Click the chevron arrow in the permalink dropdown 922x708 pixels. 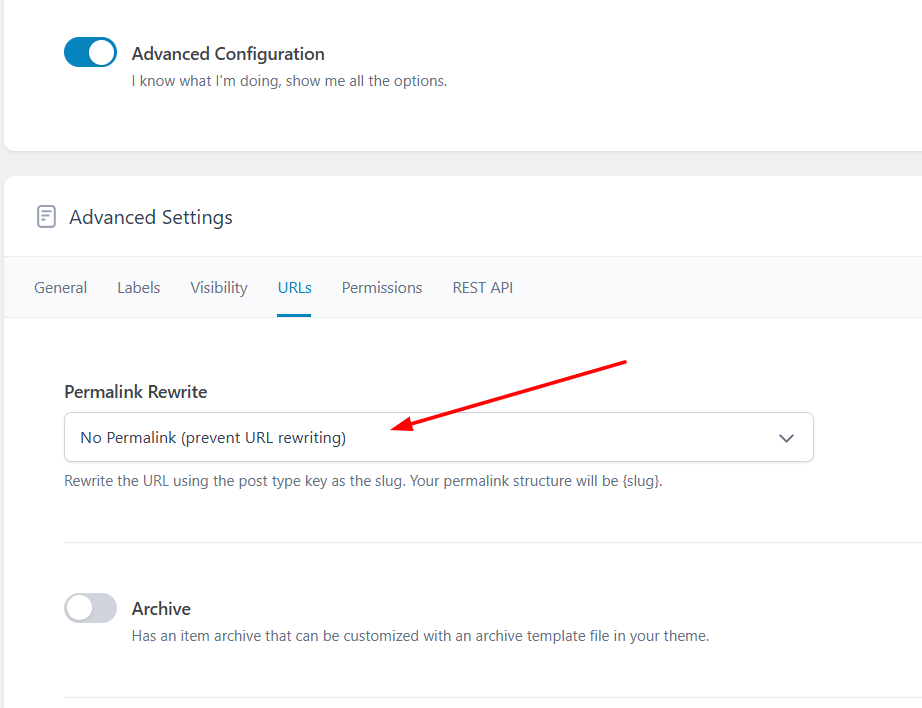point(786,438)
